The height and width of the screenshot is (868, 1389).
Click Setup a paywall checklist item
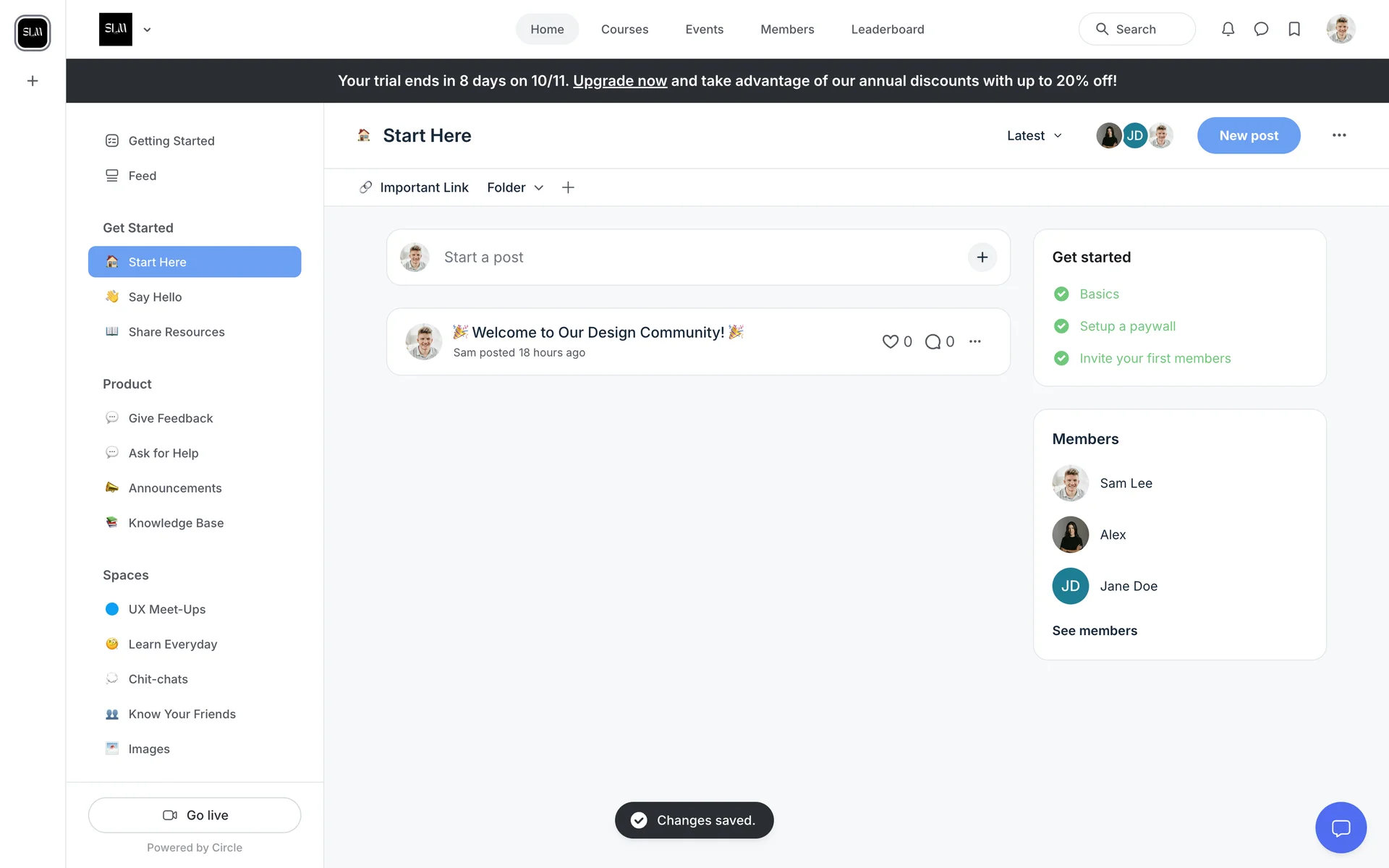[x=1127, y=326]
